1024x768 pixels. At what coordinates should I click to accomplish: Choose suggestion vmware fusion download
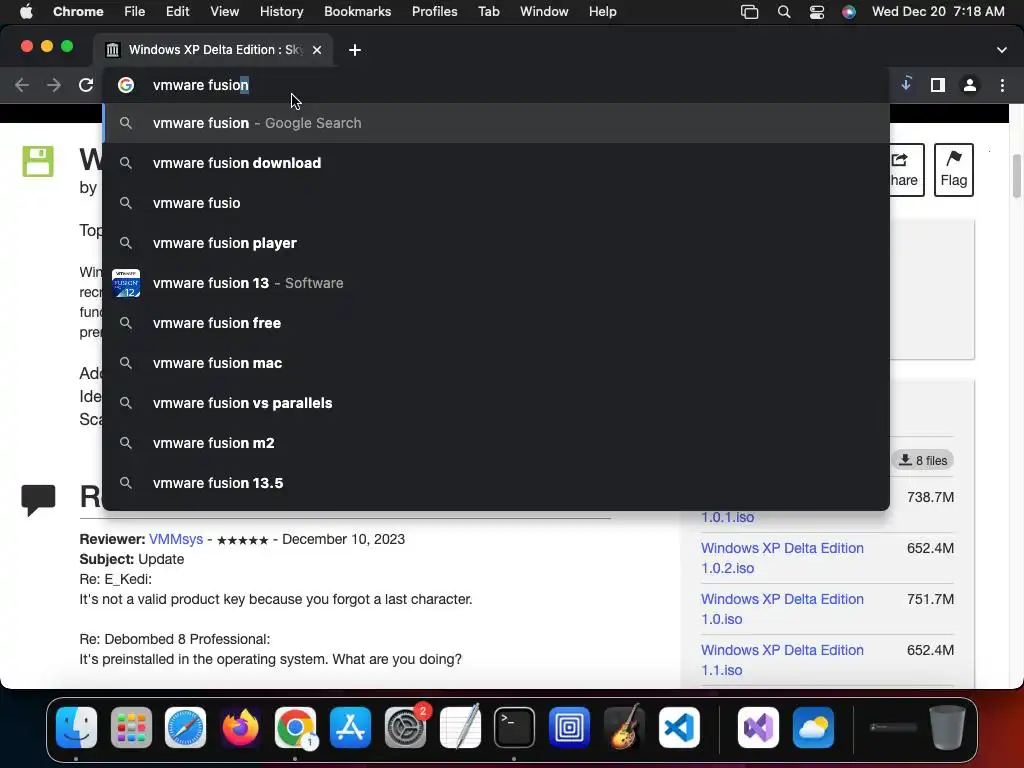[496, 163]
